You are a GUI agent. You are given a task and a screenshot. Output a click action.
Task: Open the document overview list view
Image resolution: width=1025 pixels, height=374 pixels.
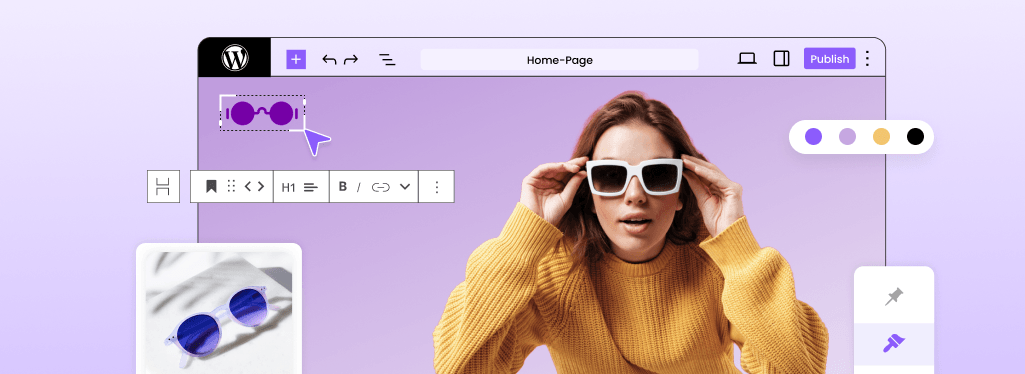point(387,60)
